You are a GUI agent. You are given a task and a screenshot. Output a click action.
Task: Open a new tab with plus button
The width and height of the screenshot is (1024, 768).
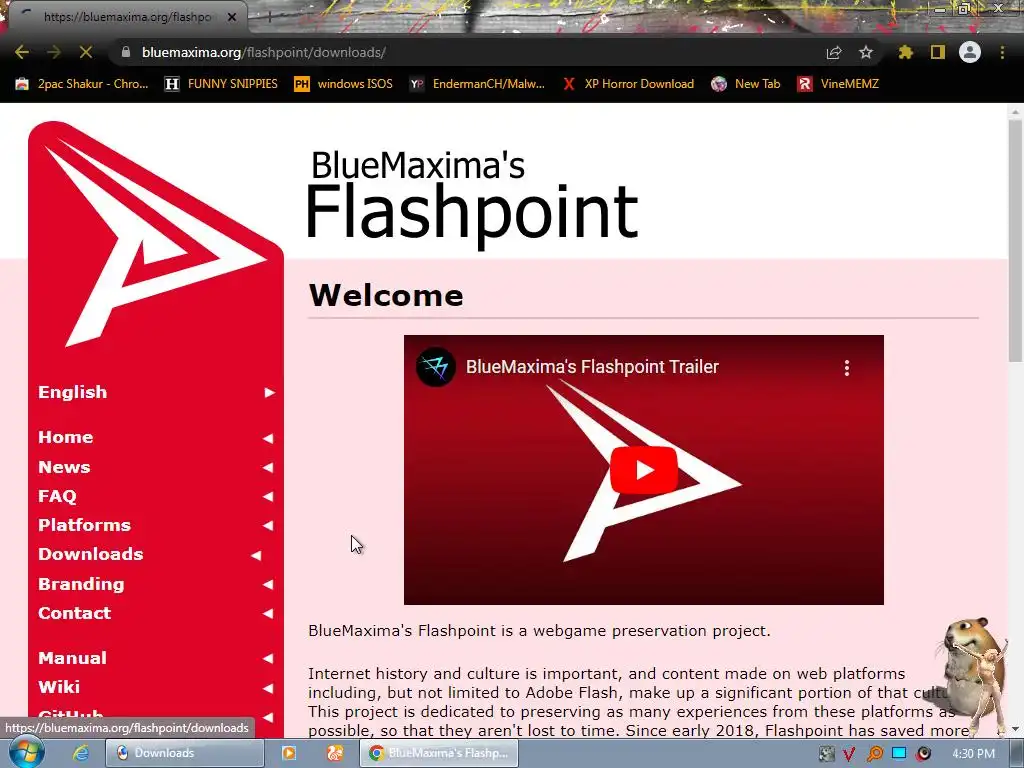point(269,17)
